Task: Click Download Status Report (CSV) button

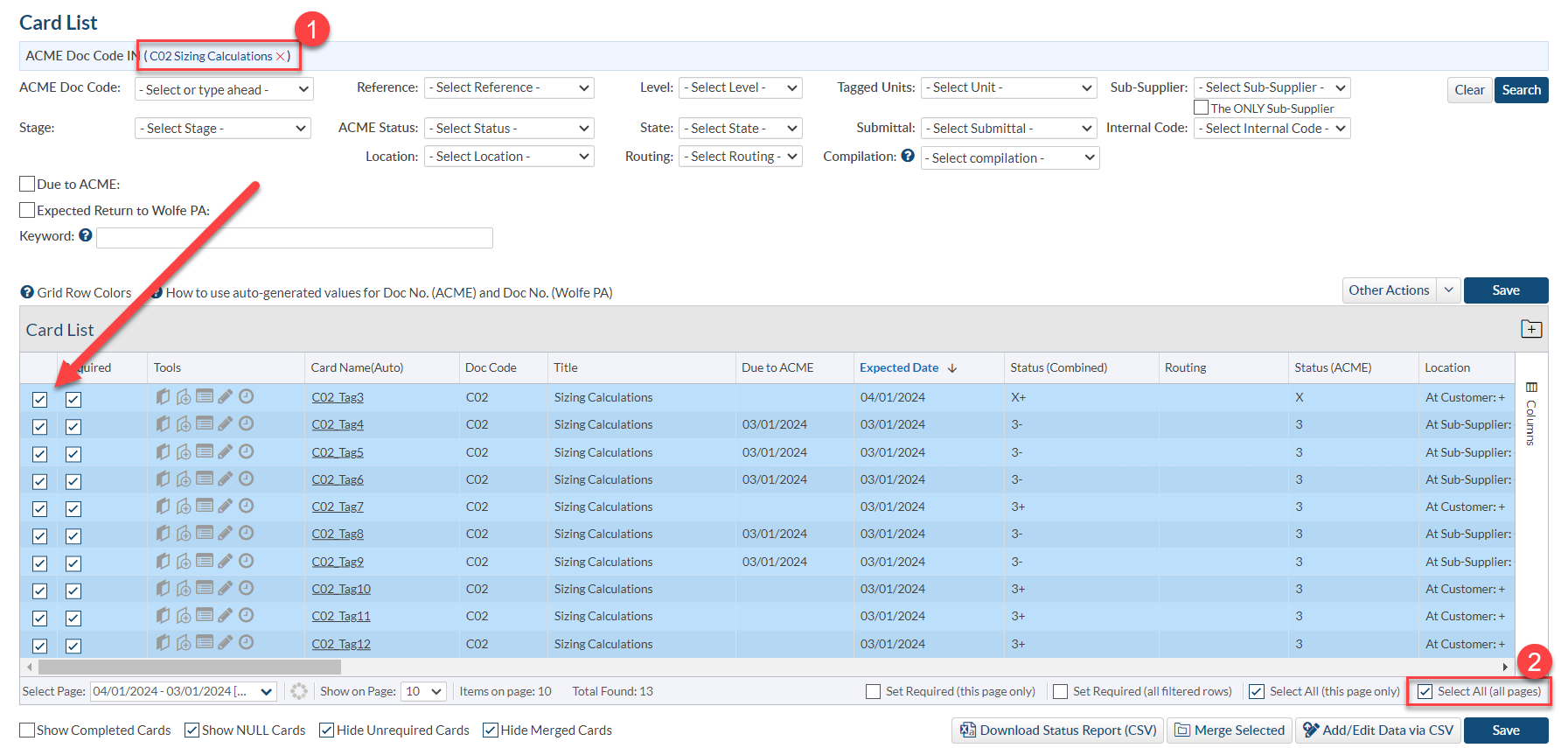Action: pos(1057,731)
